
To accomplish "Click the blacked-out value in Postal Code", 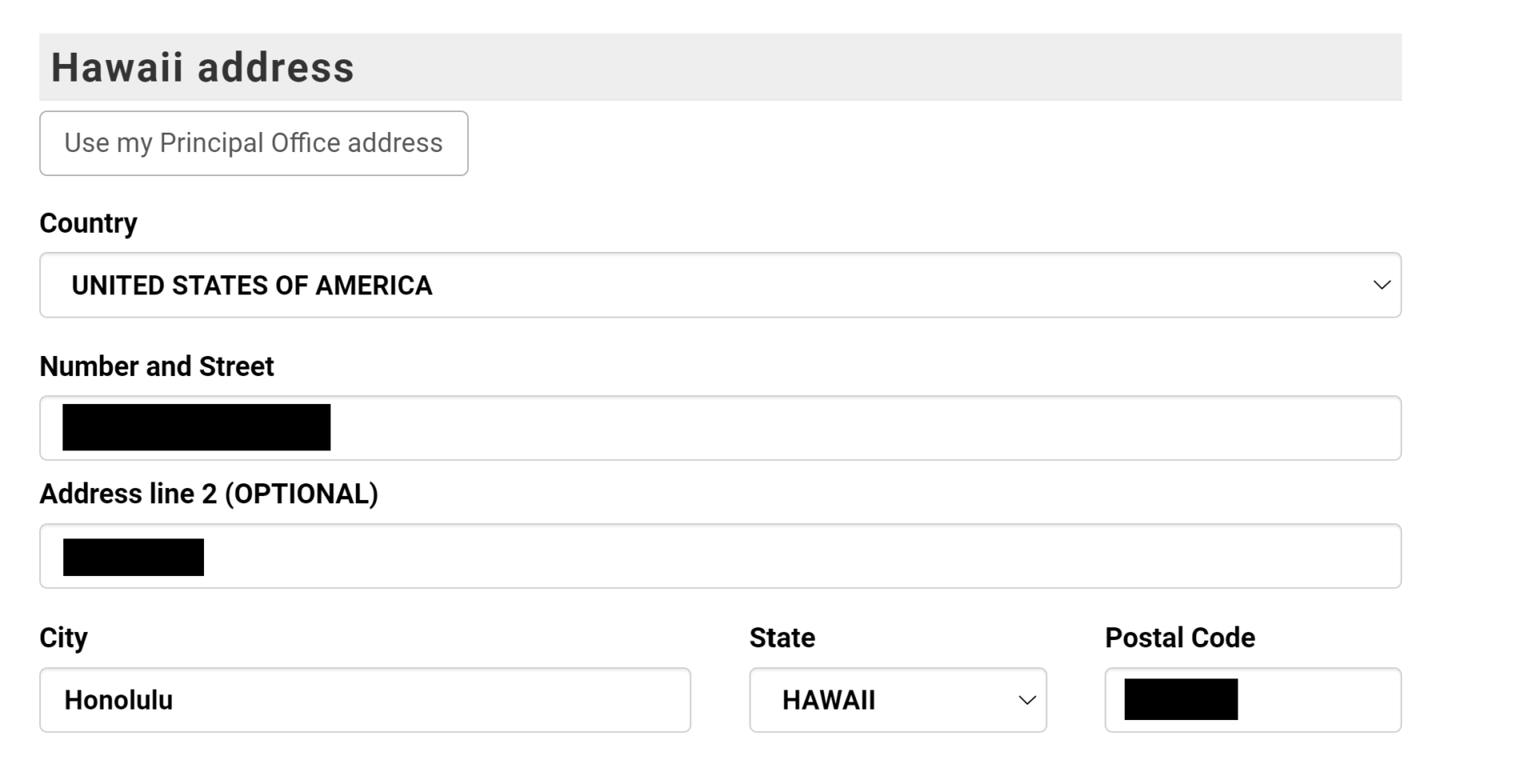I will click(1181, 699).
